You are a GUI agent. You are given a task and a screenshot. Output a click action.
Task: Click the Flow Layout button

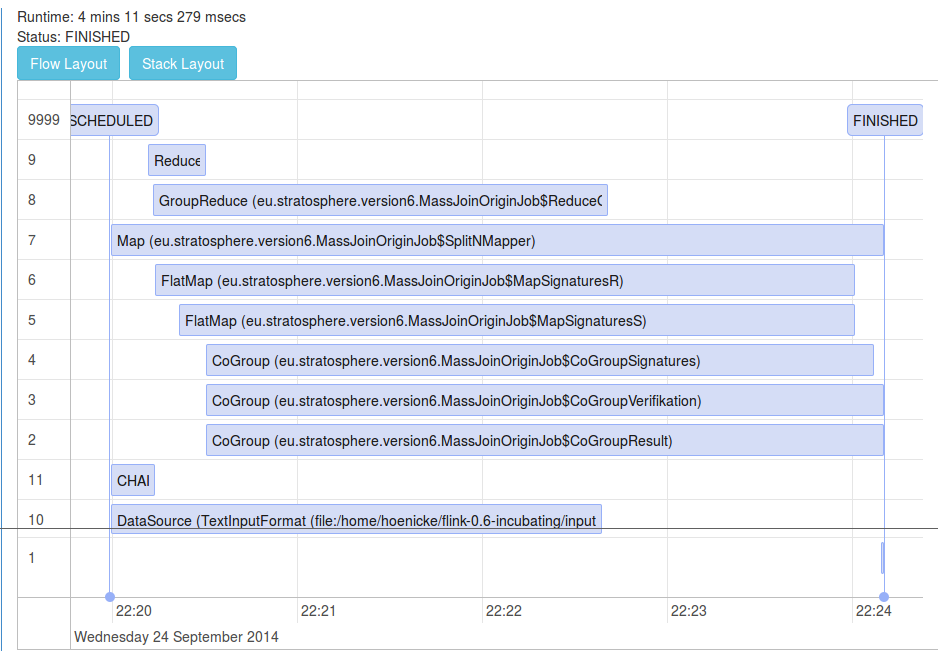tap(69, 64)
